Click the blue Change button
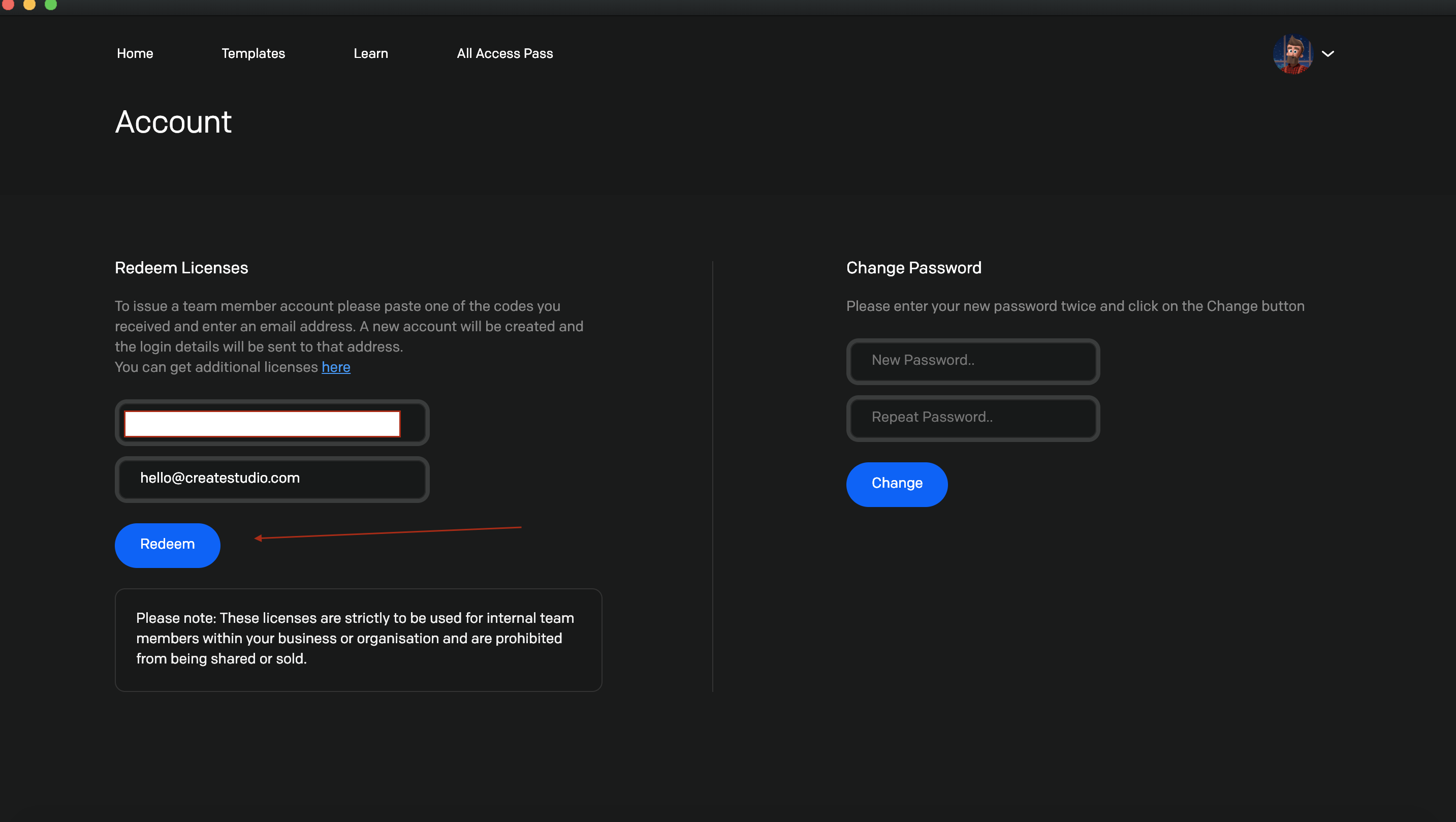 pyautogui.click(x=897, y=484)
